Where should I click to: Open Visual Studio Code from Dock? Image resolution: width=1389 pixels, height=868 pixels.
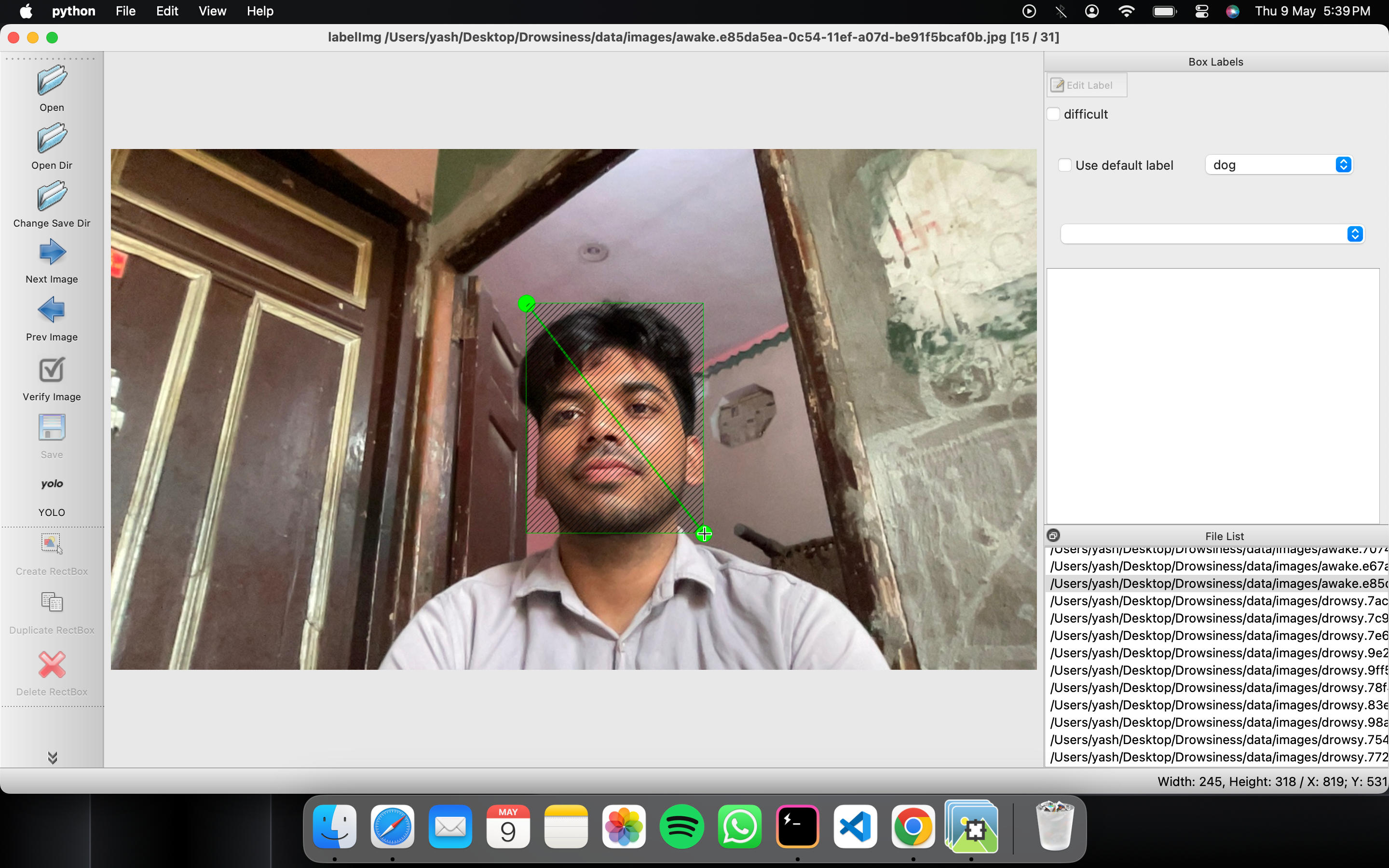855,827
